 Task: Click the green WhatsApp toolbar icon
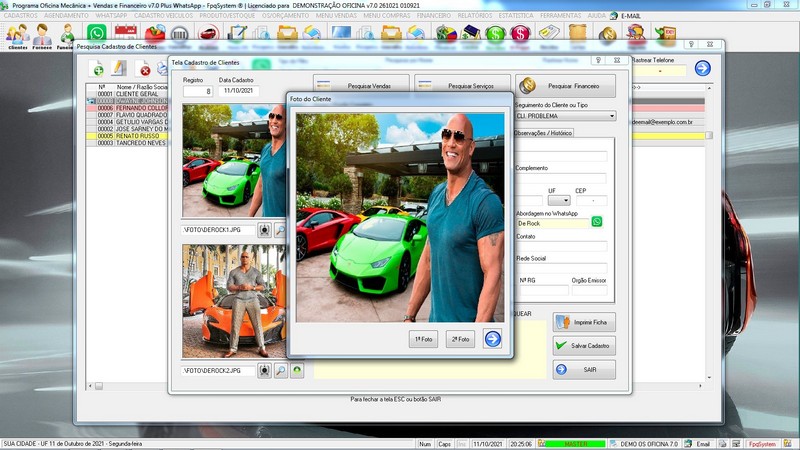[x=97, y=34]
